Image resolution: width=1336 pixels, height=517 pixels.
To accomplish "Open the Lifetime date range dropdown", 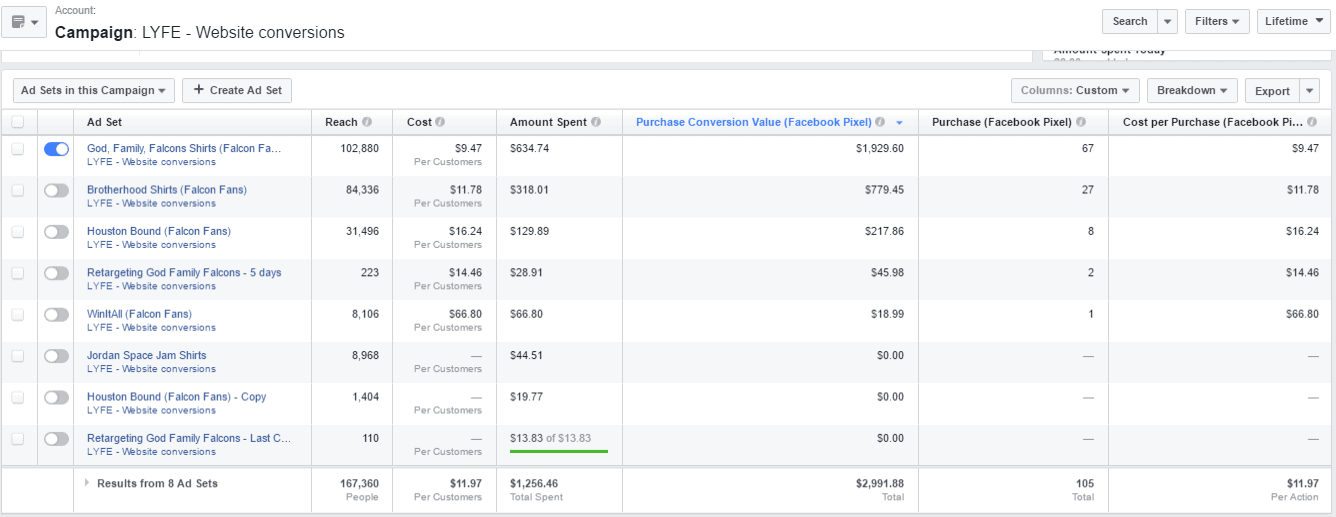I will pyautogui.click(x=1292, y=21).
